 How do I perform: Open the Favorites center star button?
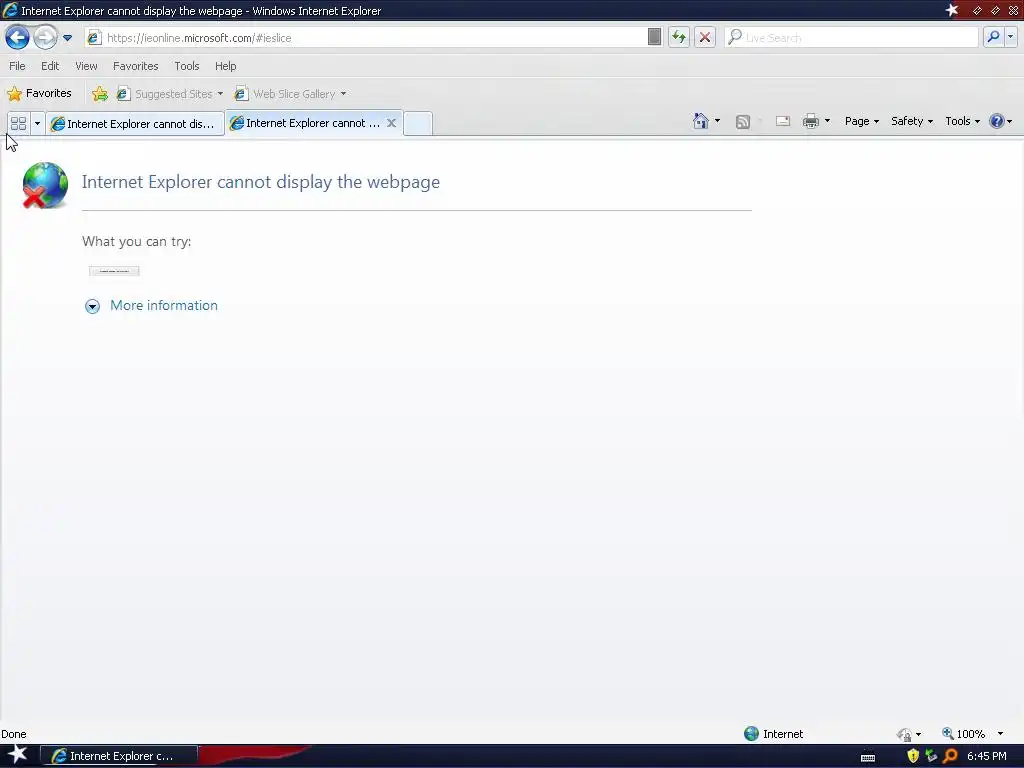[x=39, y=93]
